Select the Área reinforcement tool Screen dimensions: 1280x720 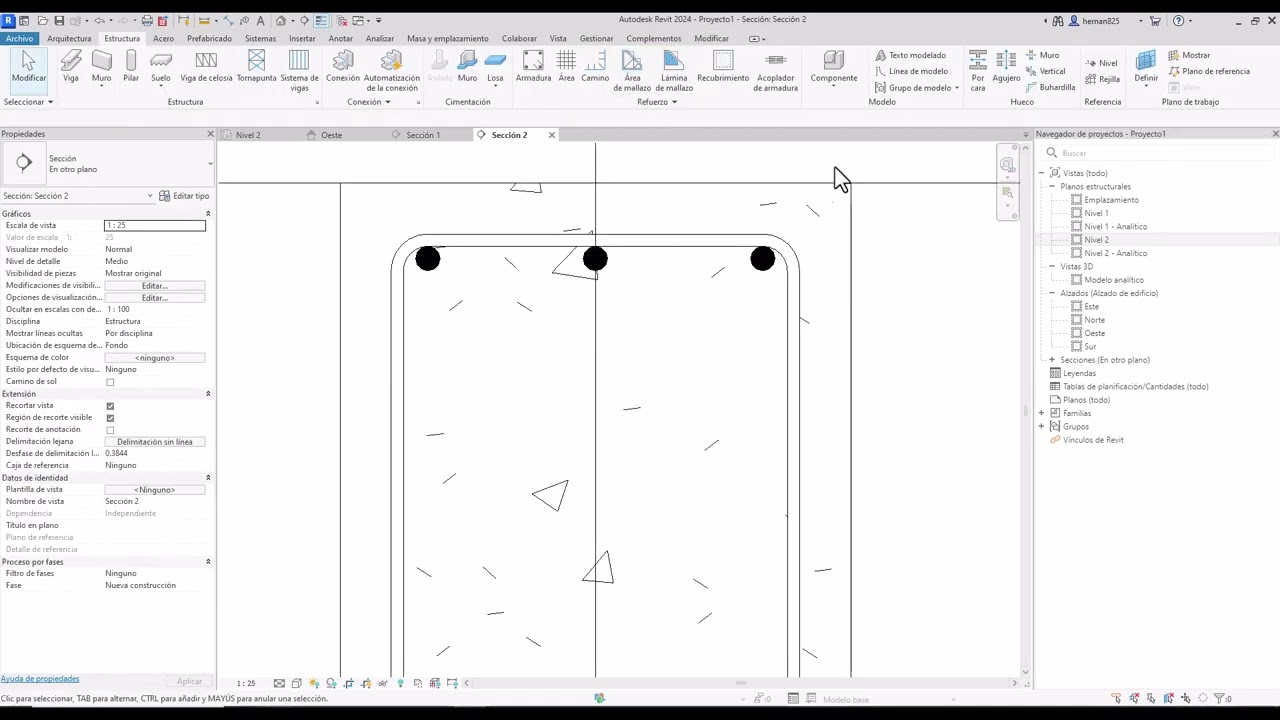pyautogui.click(x=566, y=67)
